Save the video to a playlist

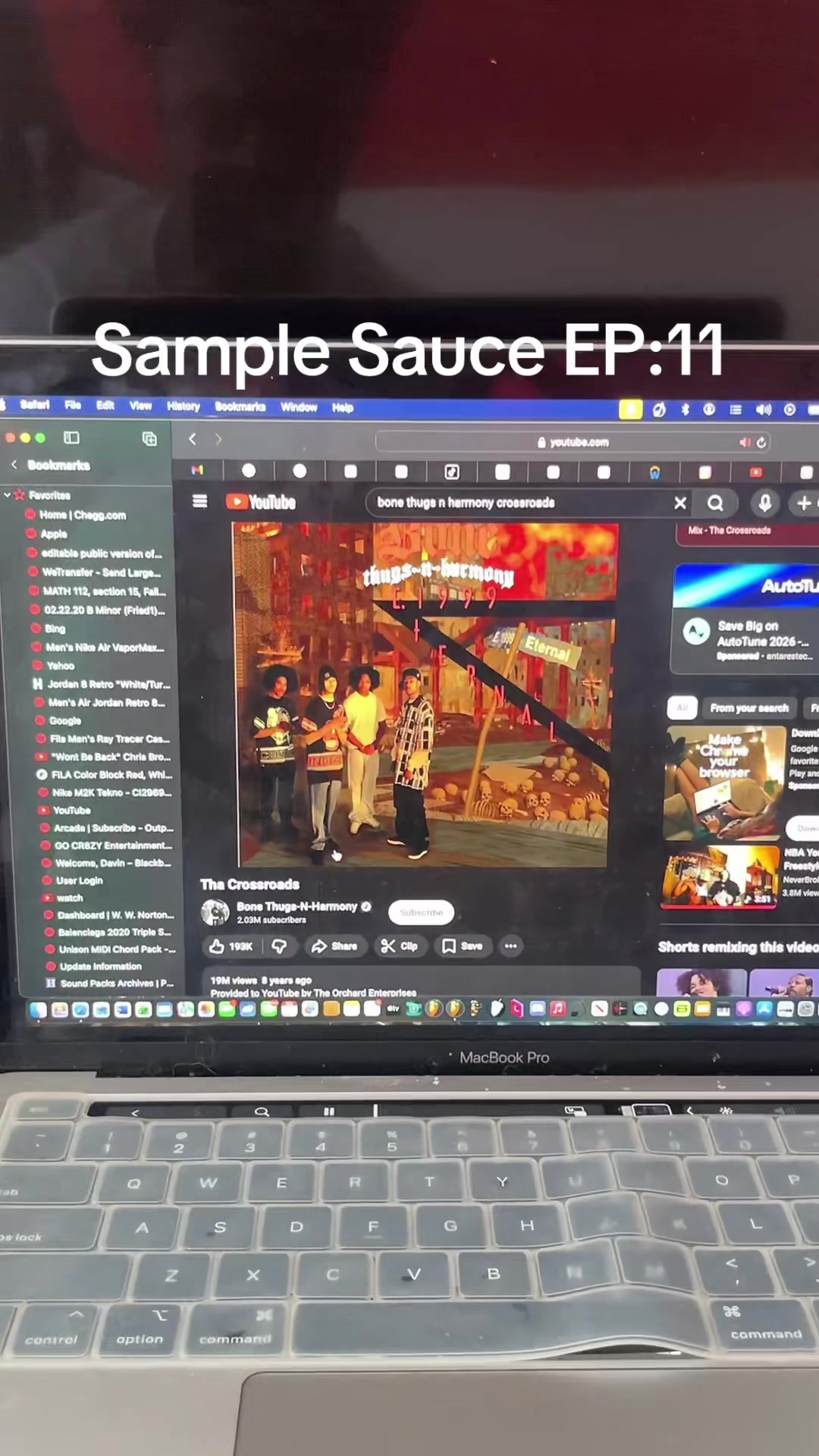pos(462,946)
